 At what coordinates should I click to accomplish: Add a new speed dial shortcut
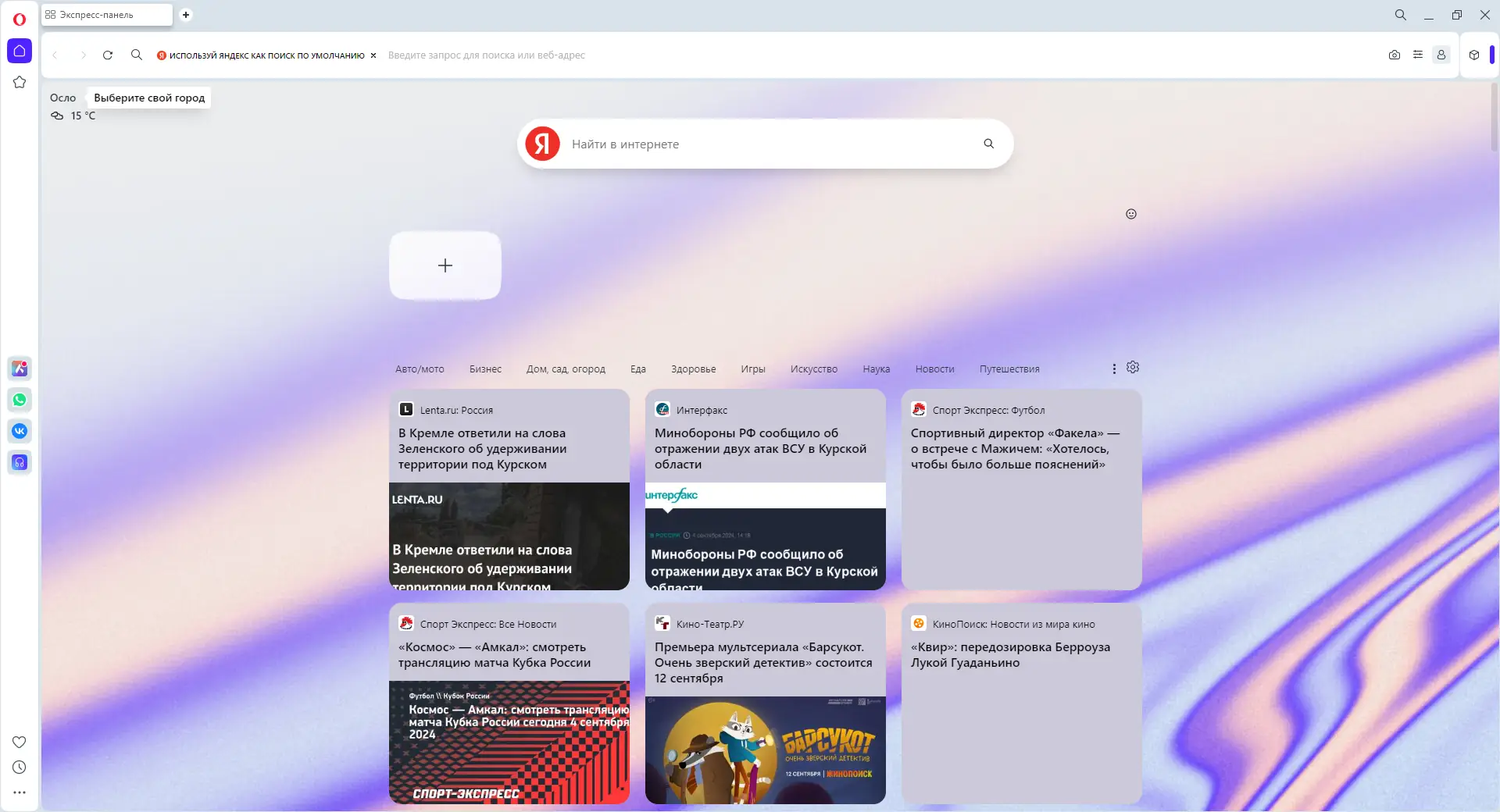[x=445, y=265]
